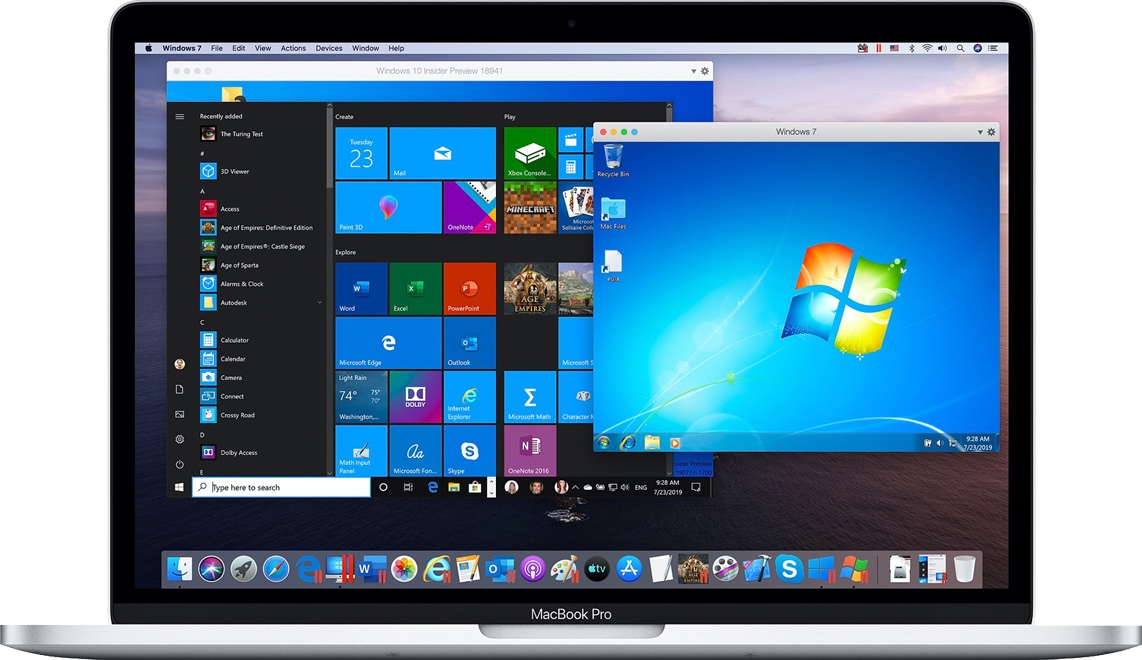This screenshot has width=1142, height=660.
Task: Click the Windows 7 Start orb
Action: (x=603, y=441)
